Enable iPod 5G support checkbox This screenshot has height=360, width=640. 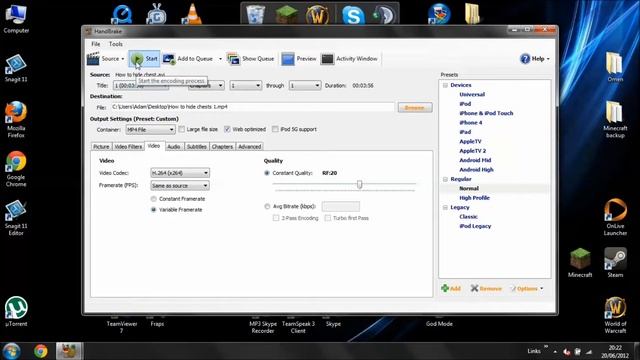[x=275, y=129]
